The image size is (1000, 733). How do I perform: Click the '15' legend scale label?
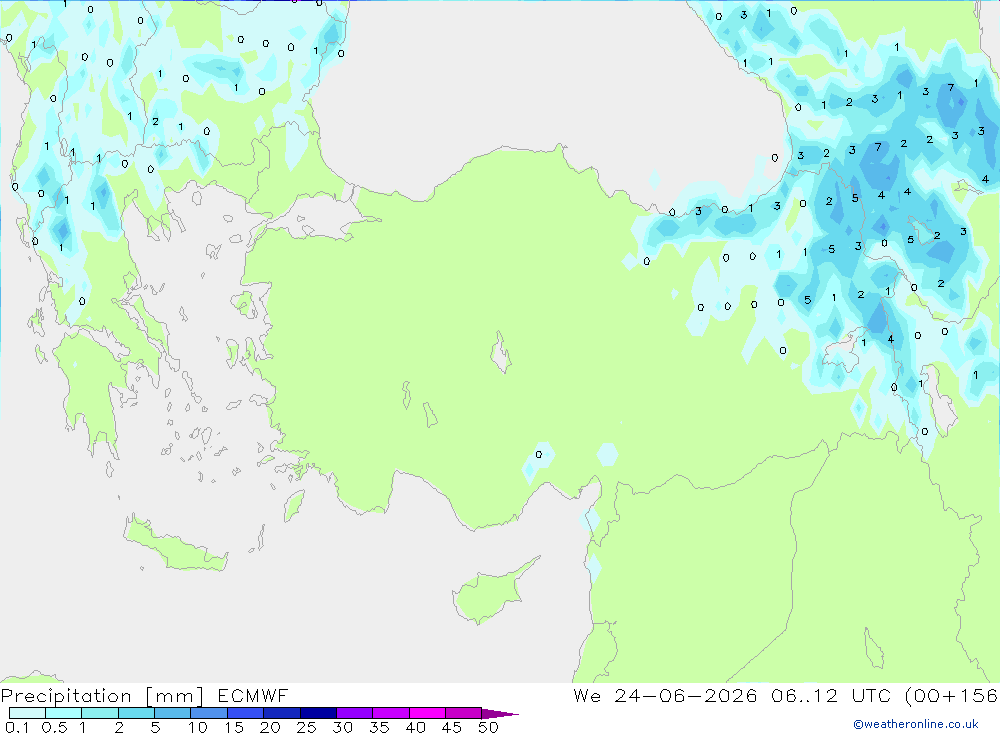[234, 727]
